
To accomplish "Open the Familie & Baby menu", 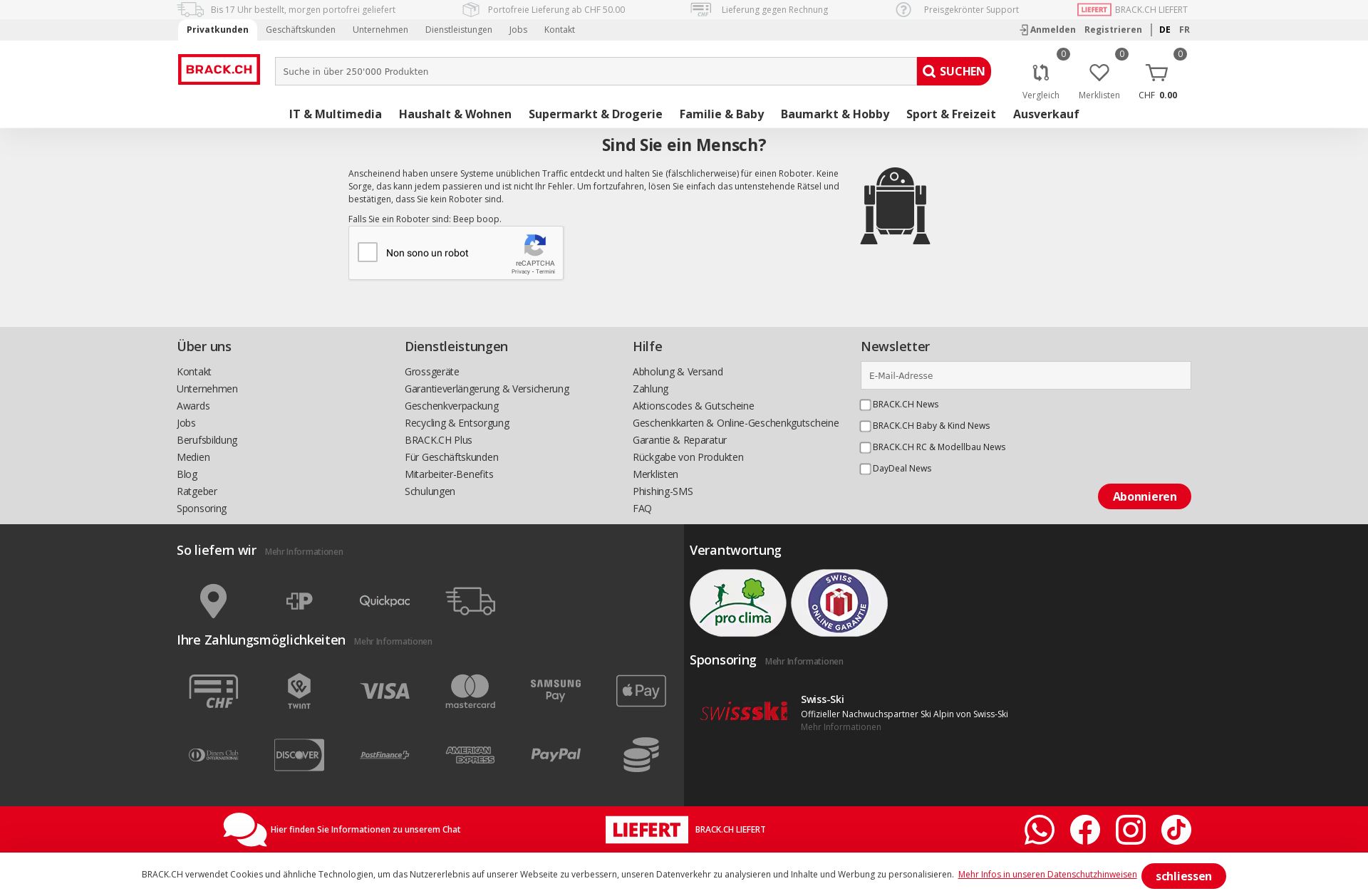I will pos(722,114).
